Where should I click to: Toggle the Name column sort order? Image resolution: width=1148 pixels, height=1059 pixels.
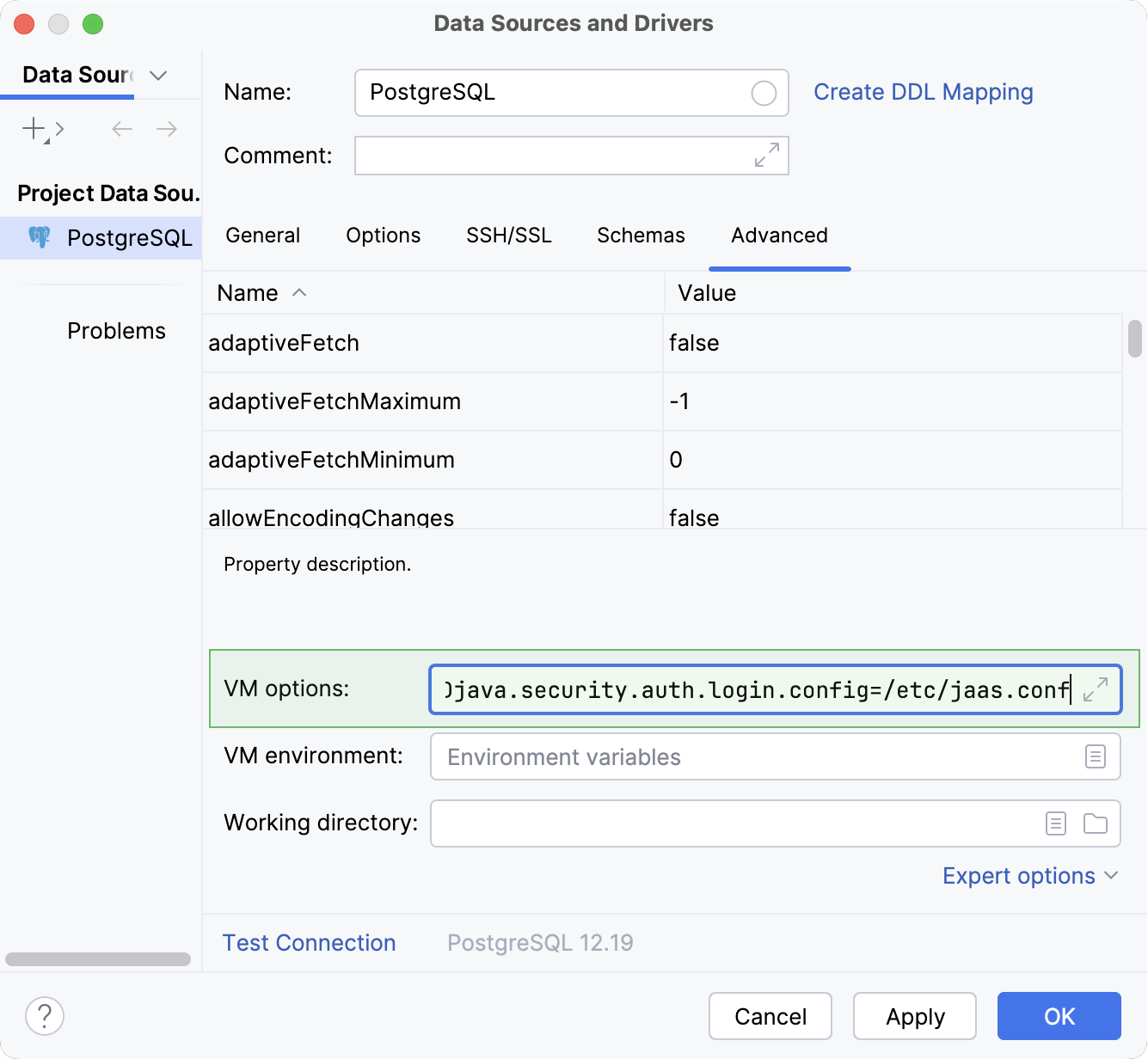tap(299, 293)
